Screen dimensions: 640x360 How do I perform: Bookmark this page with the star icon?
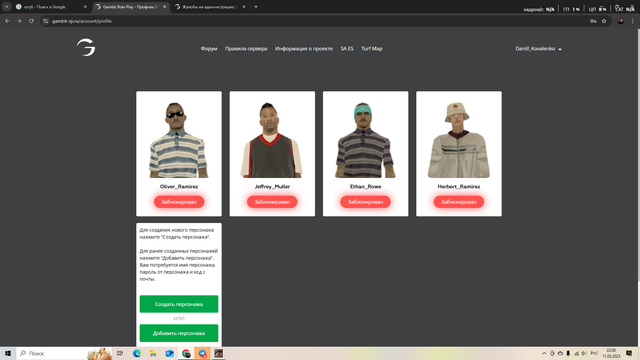[604, 21]
